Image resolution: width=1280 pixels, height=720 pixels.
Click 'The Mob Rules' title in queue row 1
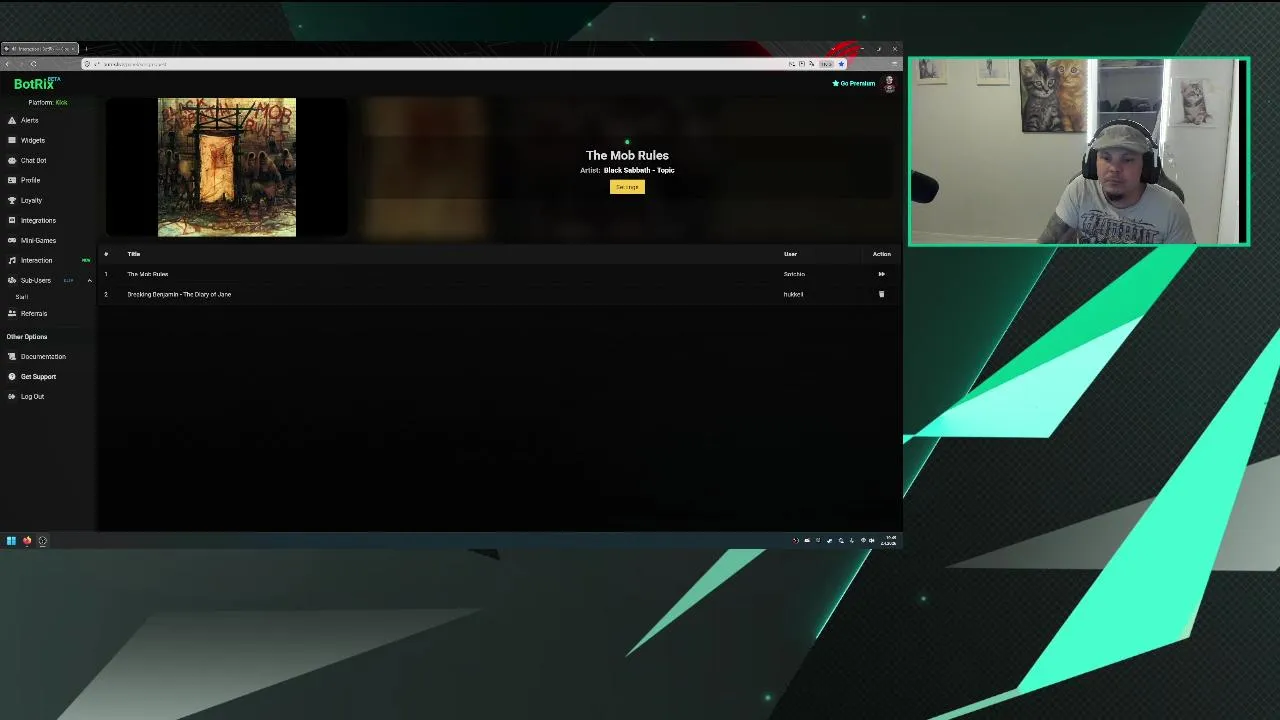(x=147, y=274)
